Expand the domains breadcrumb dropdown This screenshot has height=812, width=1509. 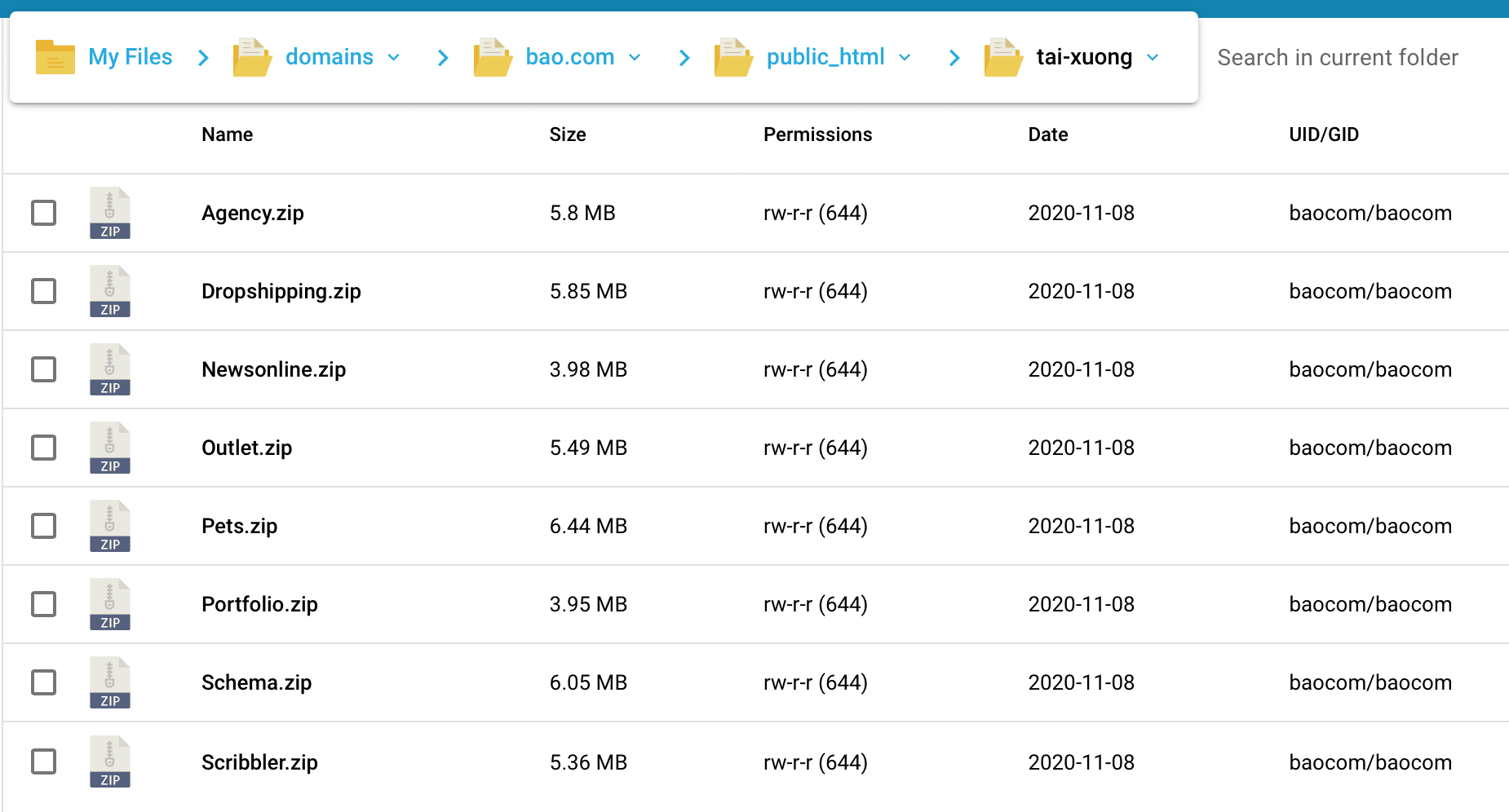(394, 57)
